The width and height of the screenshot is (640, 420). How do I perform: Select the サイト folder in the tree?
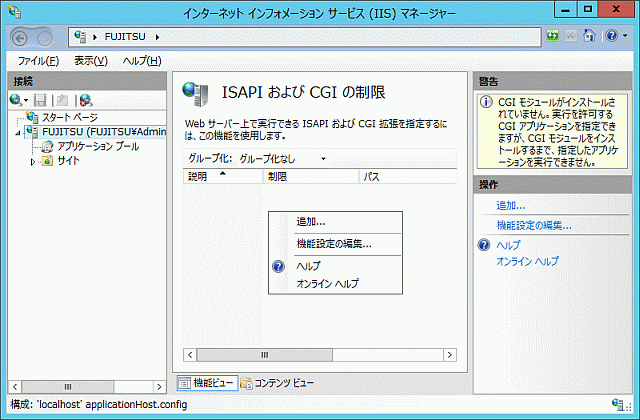tap(68, 160)
